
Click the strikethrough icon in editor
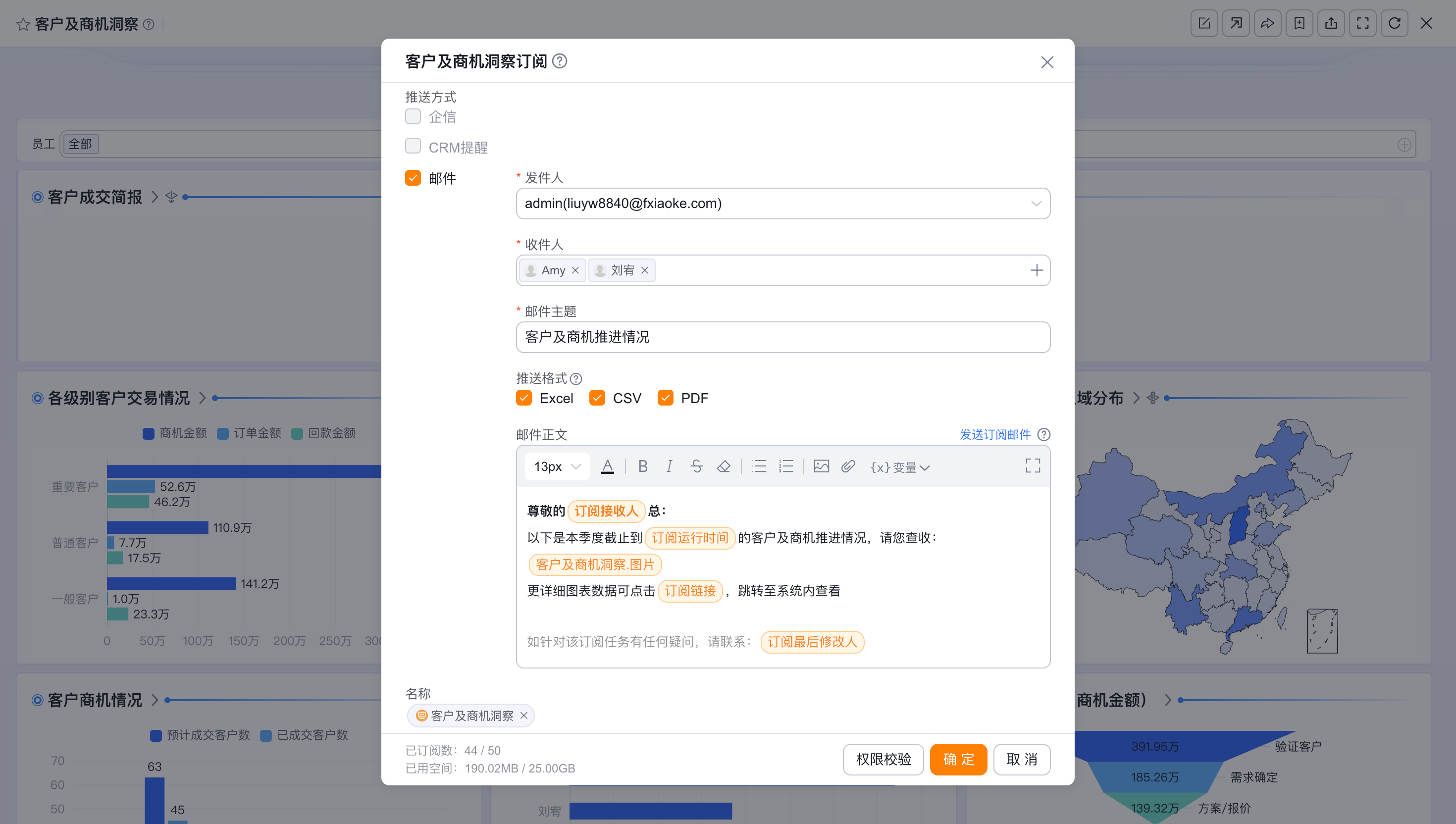tap(697, 466)
